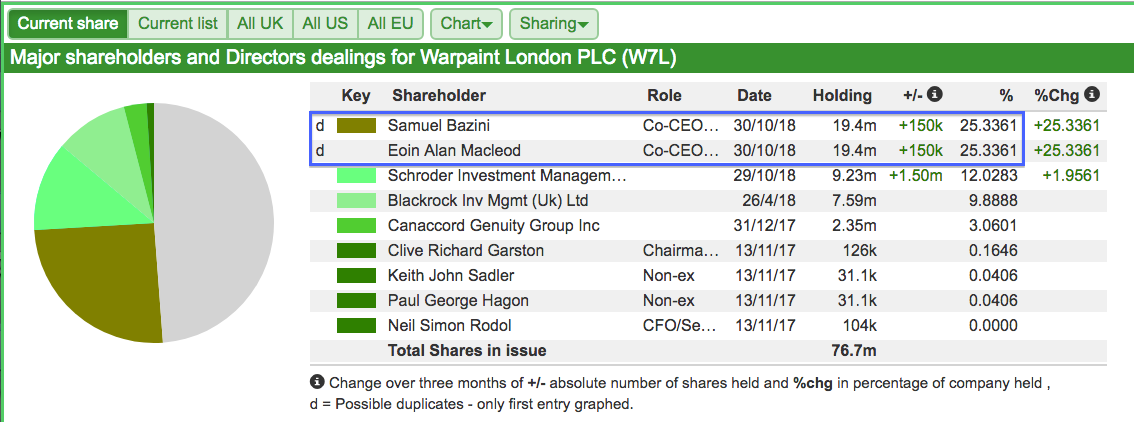Sort by the Holding column header
The width and height of the screenshot is (1134, 422).
coord(842,95)
